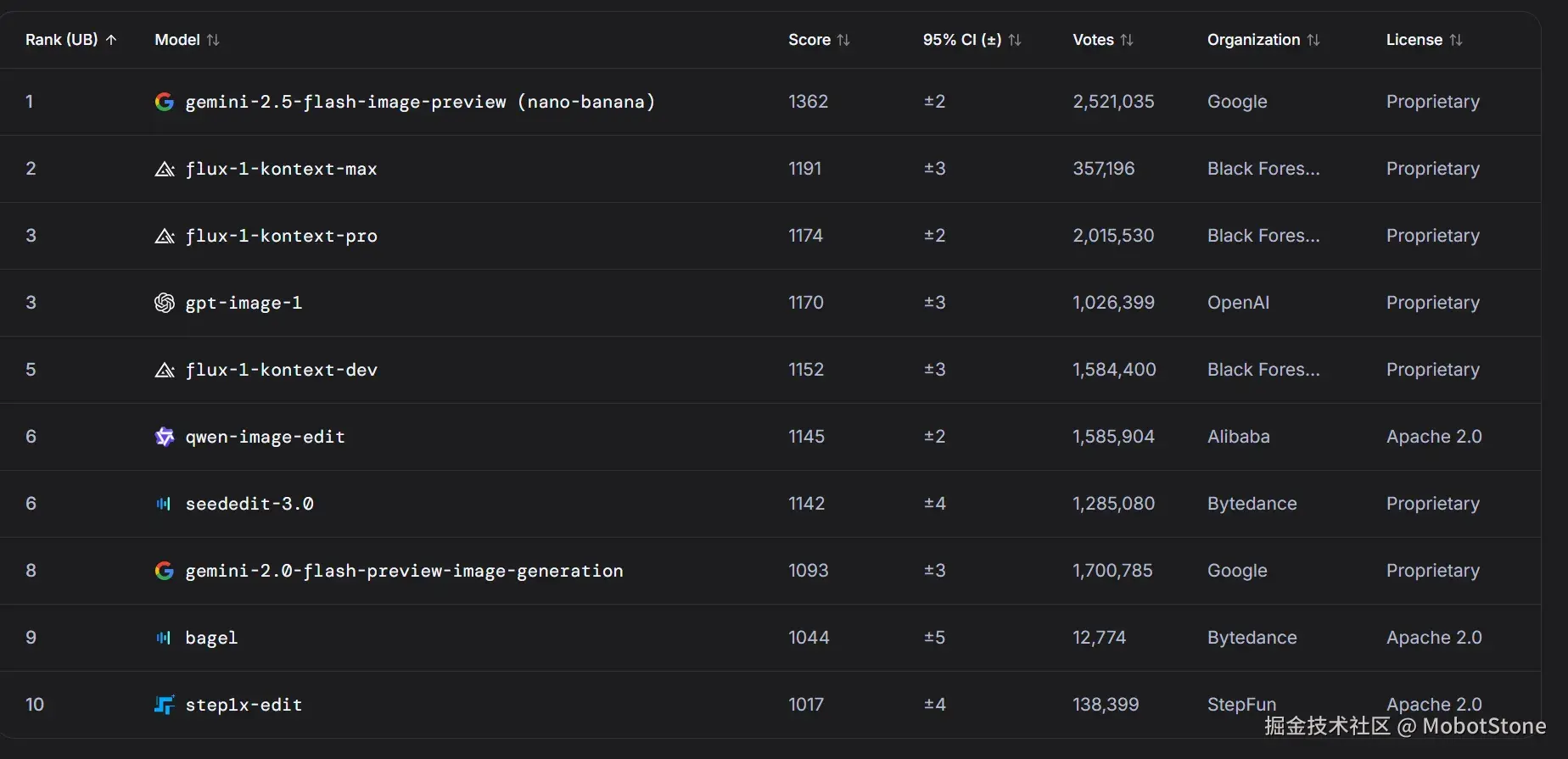The width and height of the screenshot is (1568, 759).
Task: Click the Black Fores... organization cell for flux-1-kontext-max
Action: coord(1263,169)
